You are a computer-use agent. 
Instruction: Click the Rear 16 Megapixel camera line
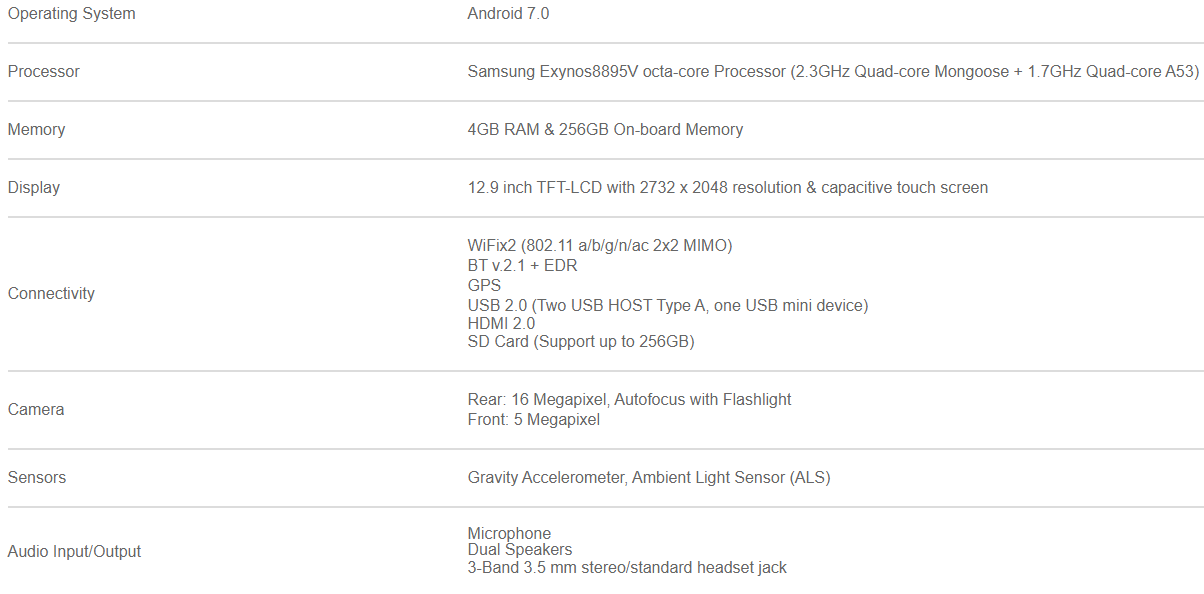(x=629, y=400)
